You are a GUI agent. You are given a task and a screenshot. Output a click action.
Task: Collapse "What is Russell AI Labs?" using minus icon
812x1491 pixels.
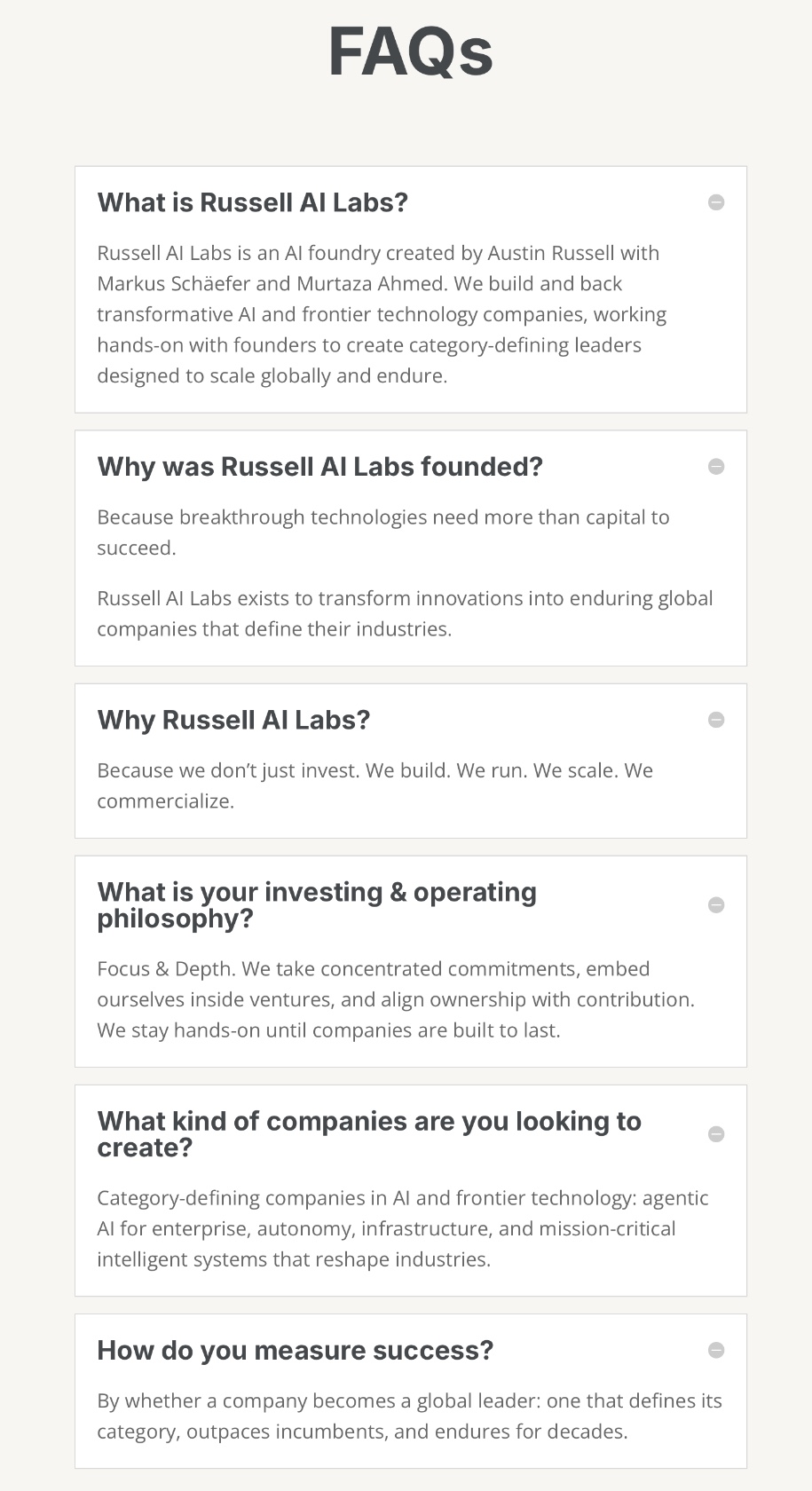716,202
